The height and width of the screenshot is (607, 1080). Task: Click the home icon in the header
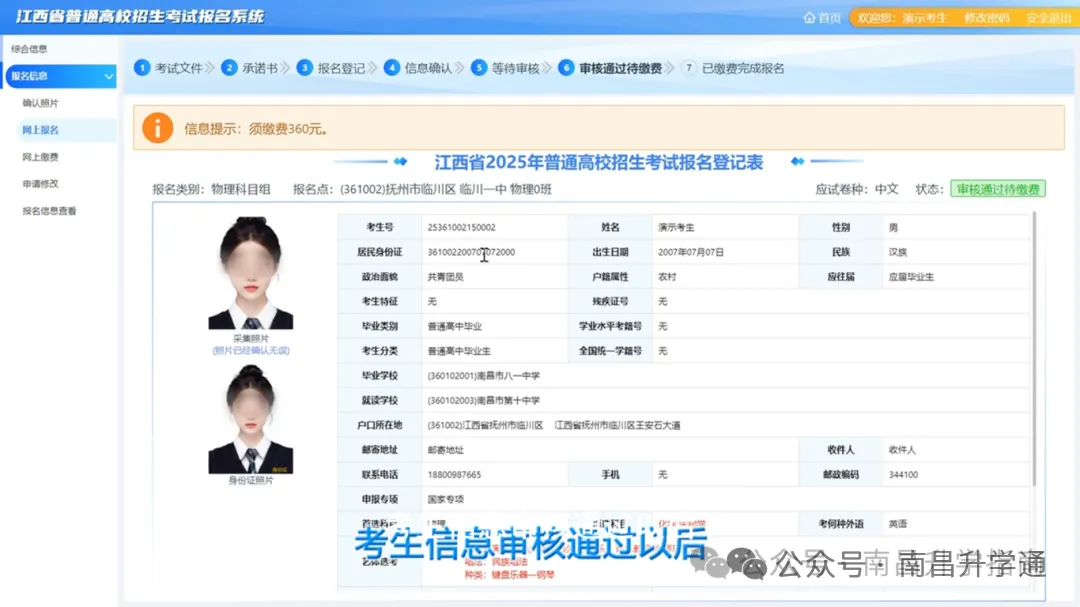[x=809, y=18]
